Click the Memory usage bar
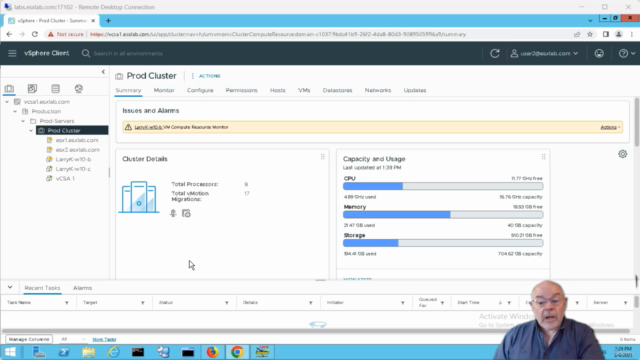This screenshot has width=640, height=360. [443, 215]
